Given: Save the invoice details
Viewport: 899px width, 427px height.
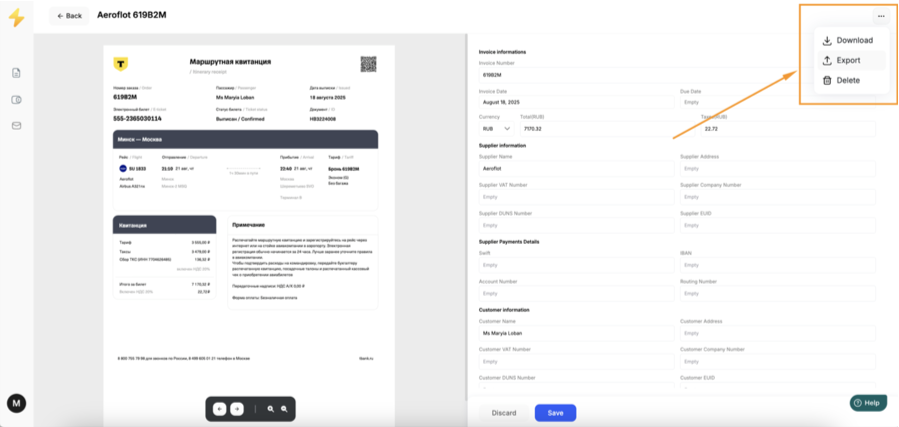Looking at the screenshot, I should (555, 413).
